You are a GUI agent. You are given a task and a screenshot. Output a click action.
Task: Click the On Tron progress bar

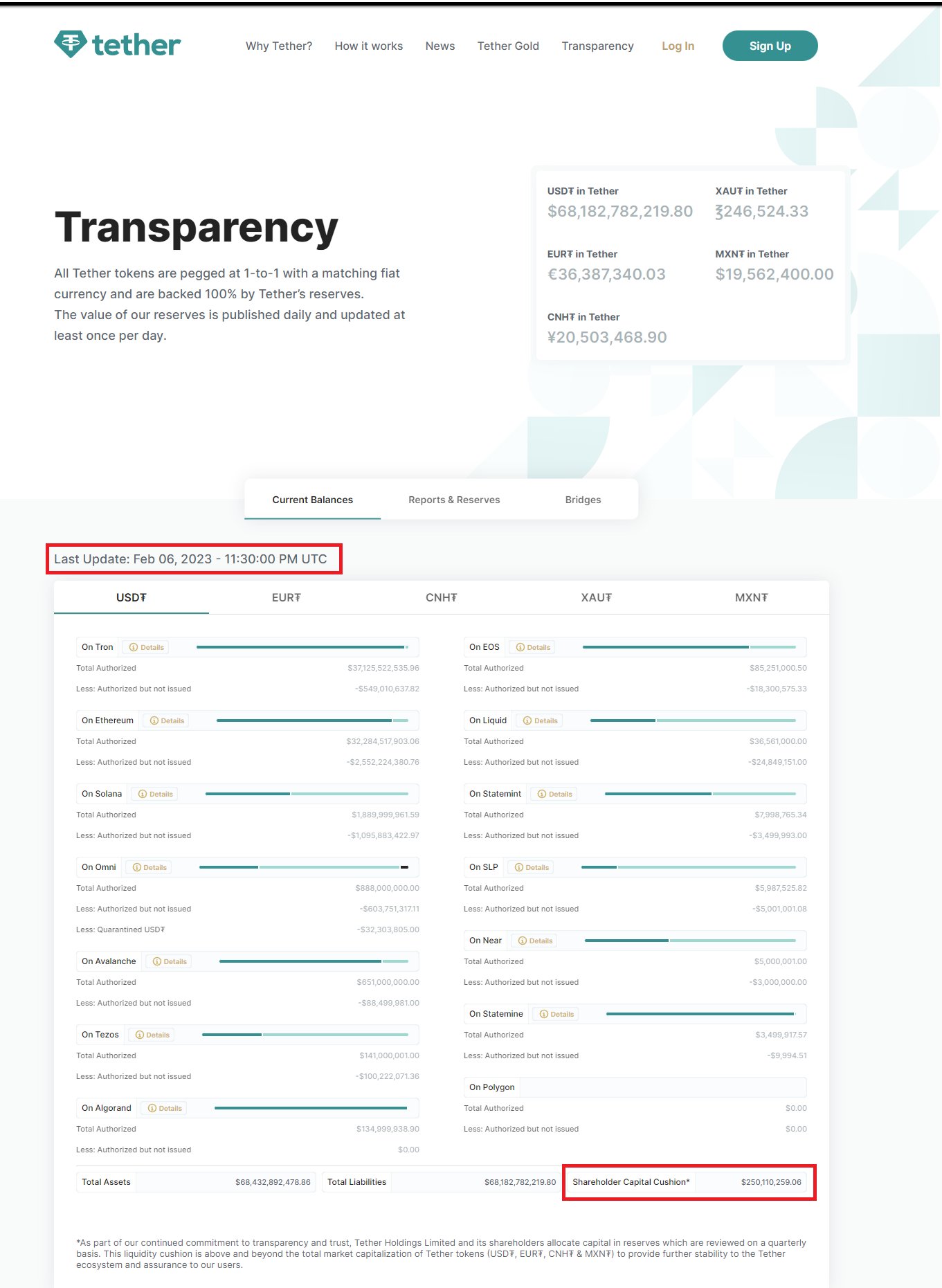302,647
